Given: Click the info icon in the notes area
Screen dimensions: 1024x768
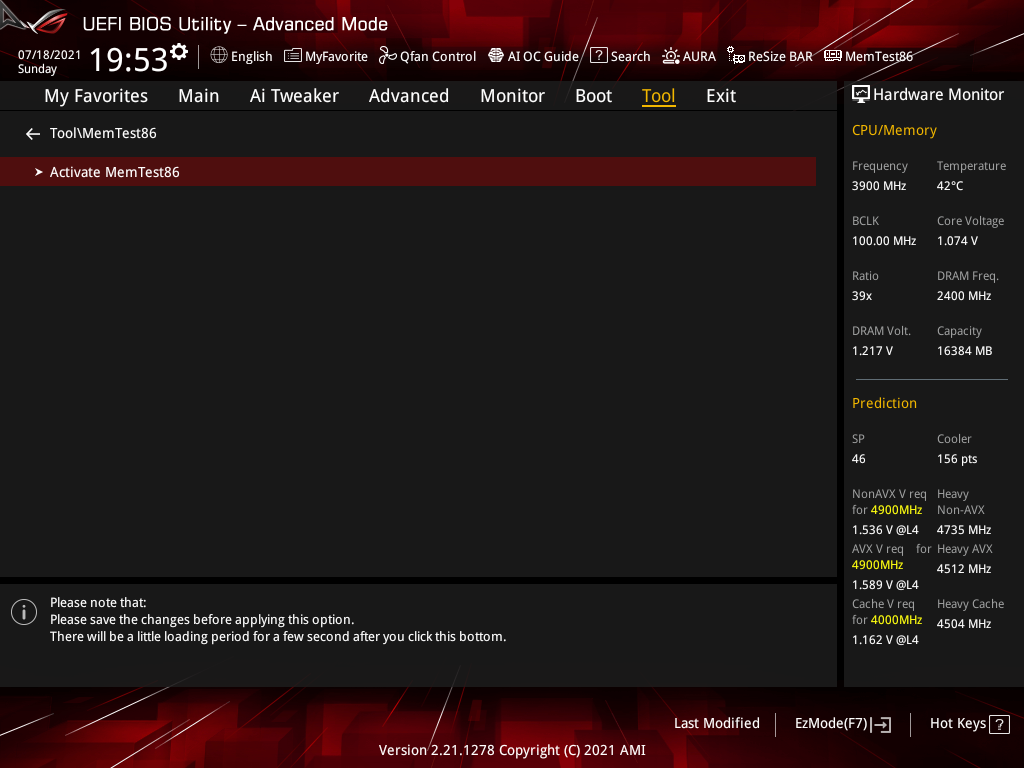Looking at the screenshot, I should [x=23, y=611].
